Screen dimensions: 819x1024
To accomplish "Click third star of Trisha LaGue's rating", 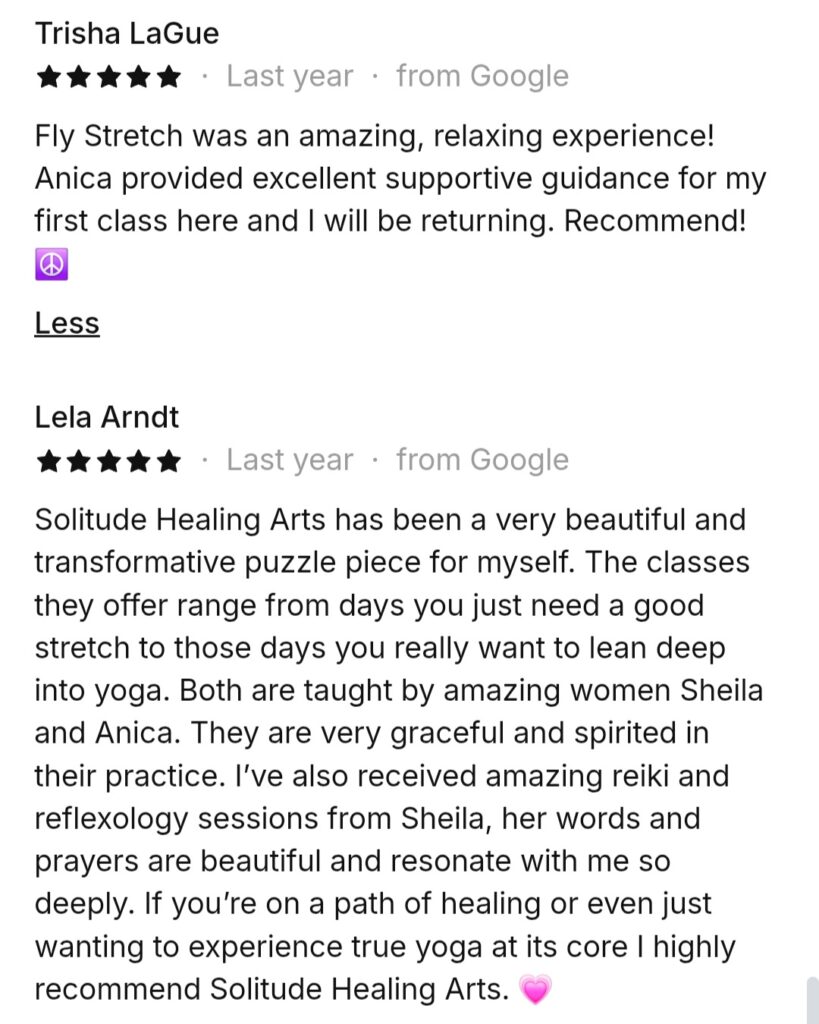I will coord(109,77).
